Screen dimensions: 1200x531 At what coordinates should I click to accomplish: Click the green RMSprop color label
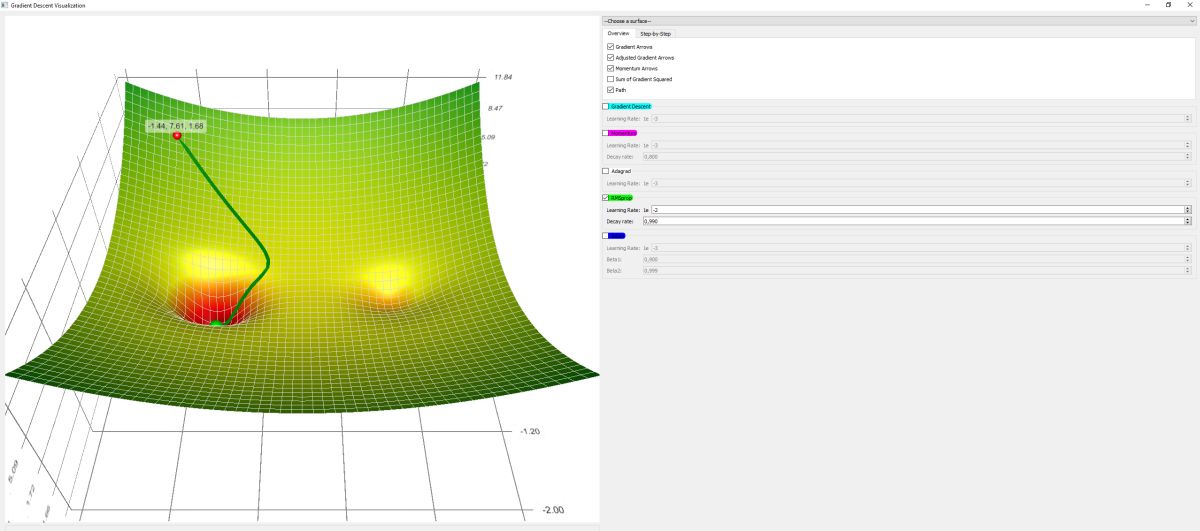[621, 198]
